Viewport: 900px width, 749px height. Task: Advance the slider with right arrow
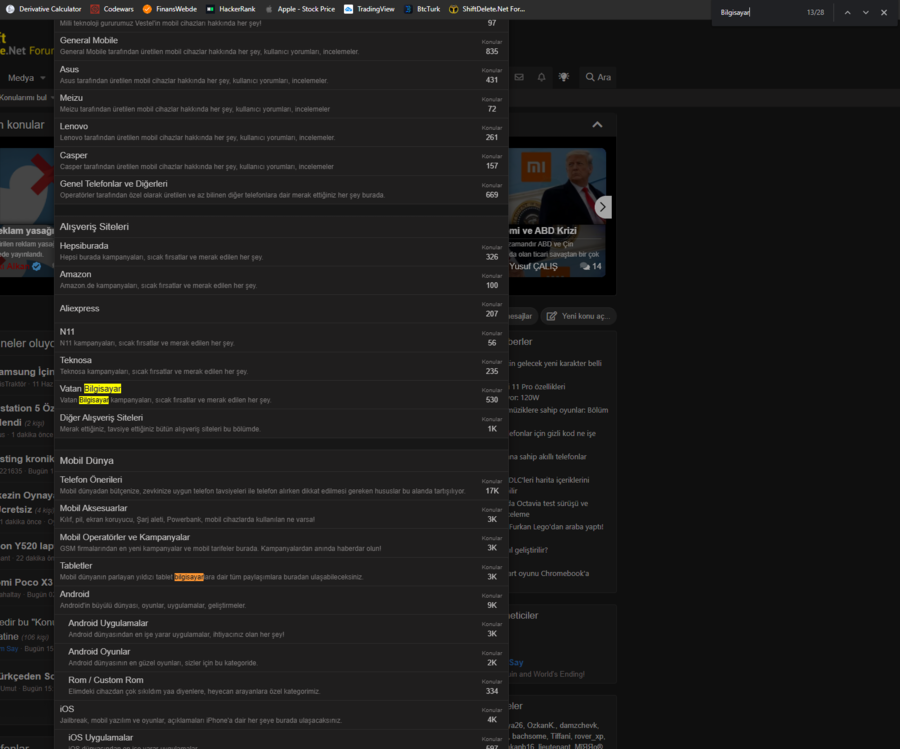point(603,207)
